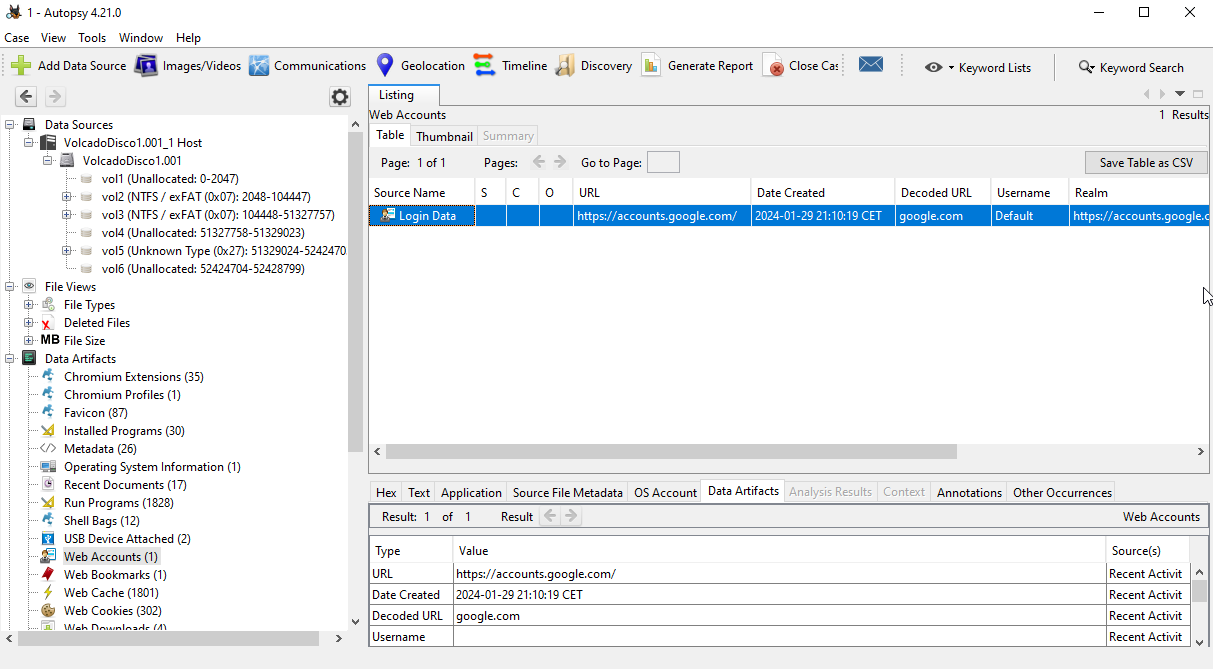Collapse the Data Sources tree node
1213x669 pixels.
click(10, 125)
